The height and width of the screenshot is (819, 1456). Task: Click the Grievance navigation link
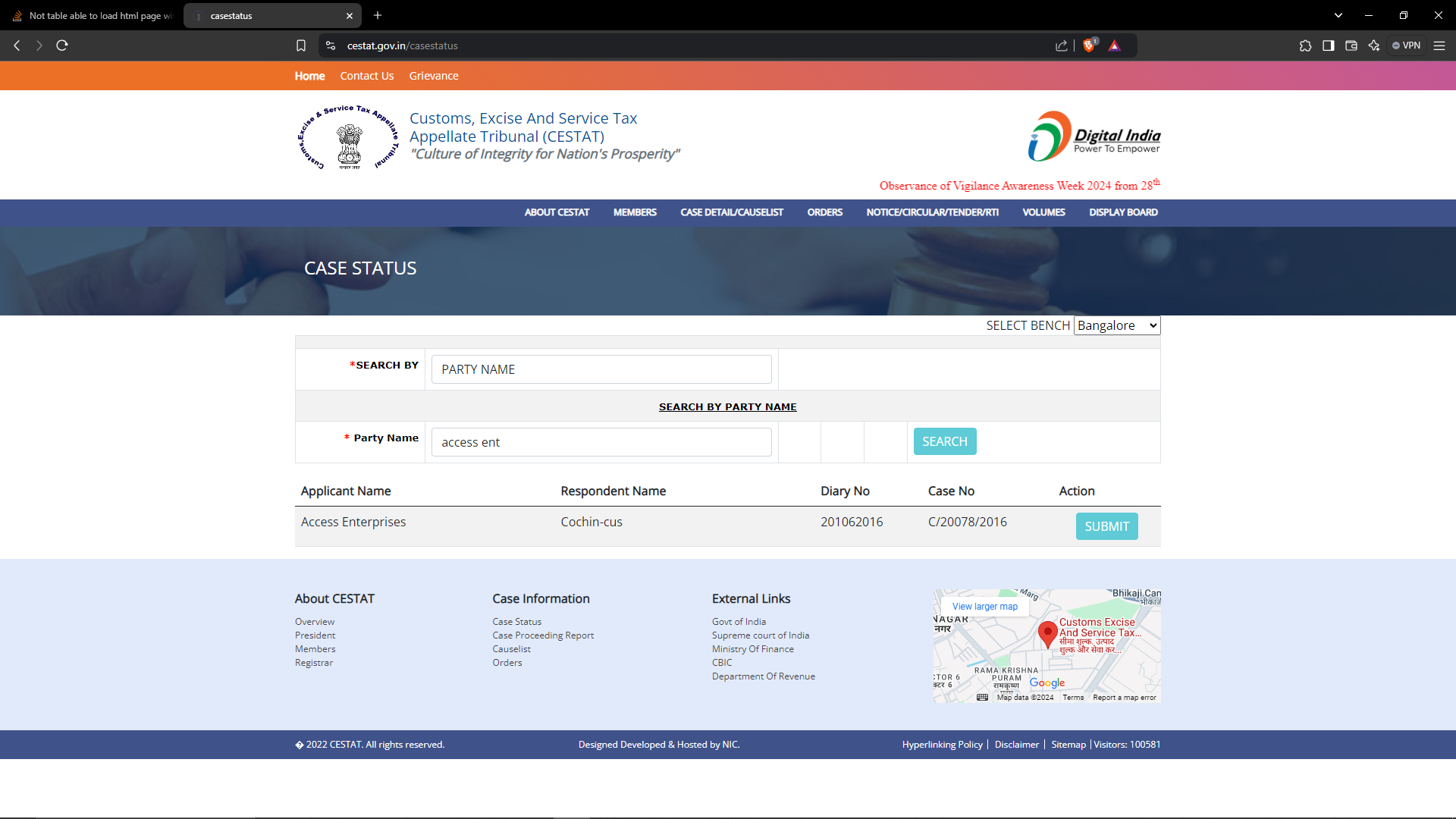tap(434, 76)
